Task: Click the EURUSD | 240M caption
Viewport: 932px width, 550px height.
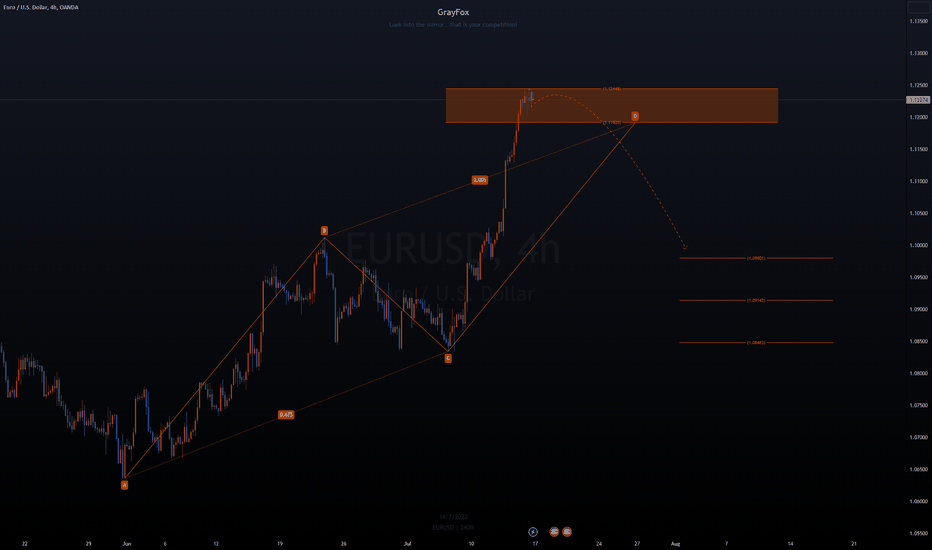Action: [x=454, y=527]
